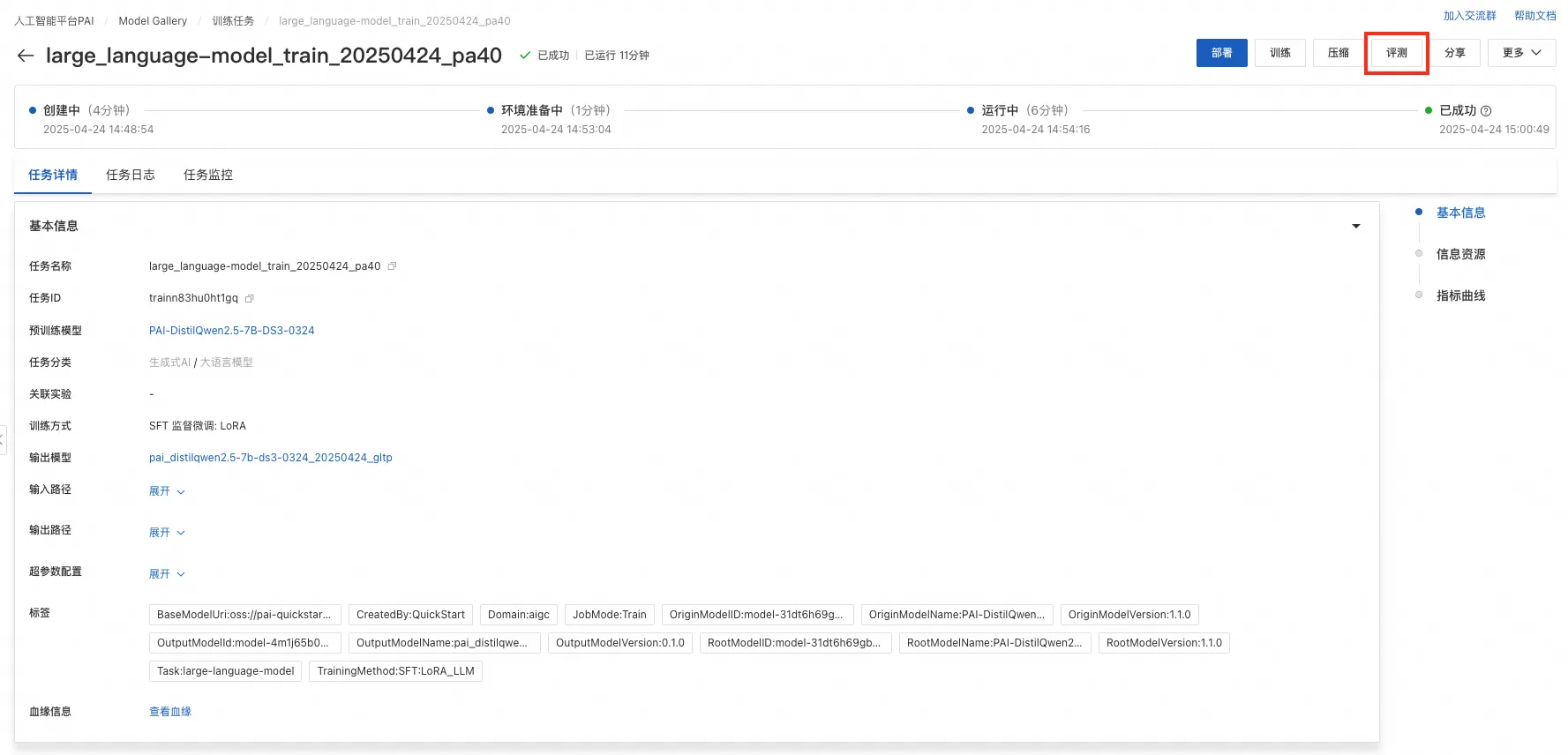Copy the task ID trainn83hu0ht1gq icon
Screen dimensions: 1568x755
pyautogui.click(x=250, y=299)
